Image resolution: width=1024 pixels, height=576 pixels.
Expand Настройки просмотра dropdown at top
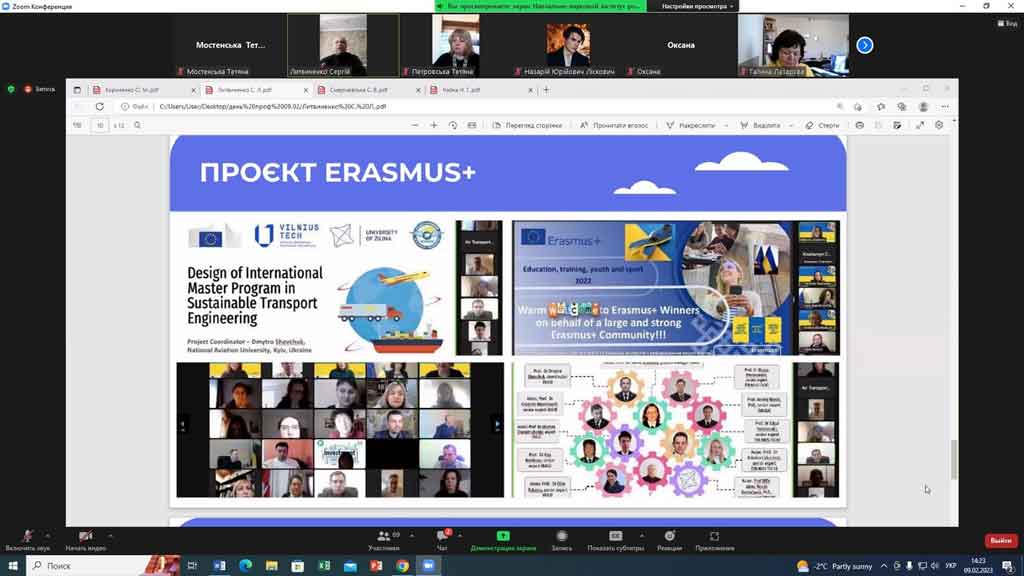coord(698,6)
